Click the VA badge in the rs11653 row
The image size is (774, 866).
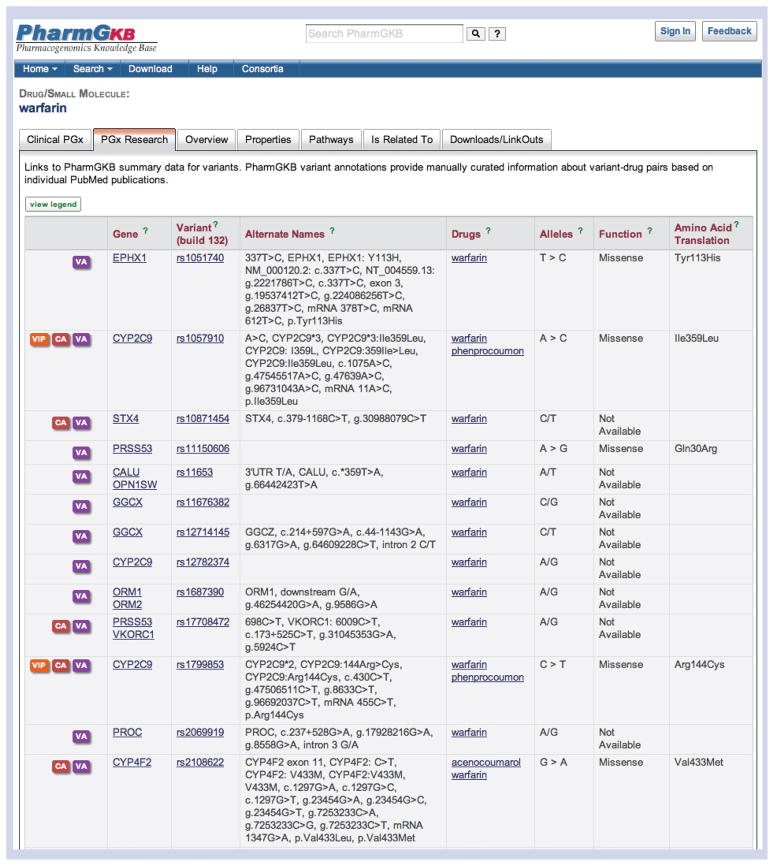(81, 477)
